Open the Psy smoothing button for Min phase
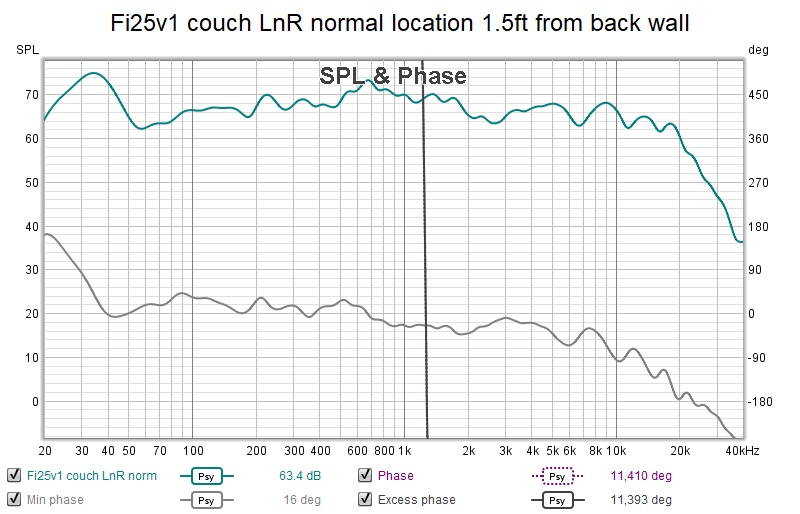Image resolution: width=800 pixels, height=514 pixels. [206, 500]
